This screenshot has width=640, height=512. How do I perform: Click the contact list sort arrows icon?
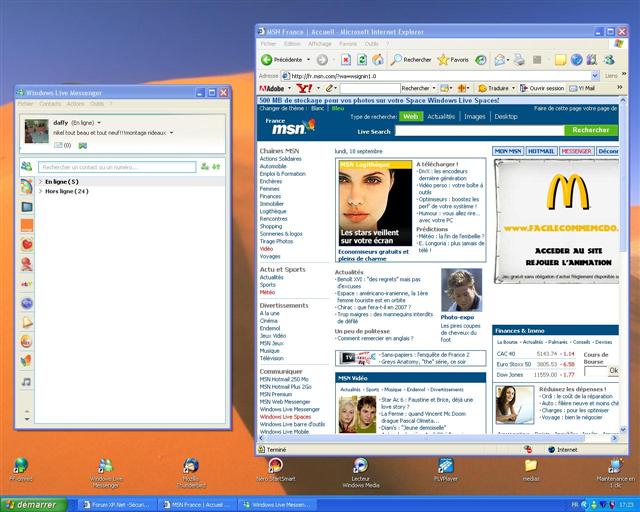tap(216, 167)
